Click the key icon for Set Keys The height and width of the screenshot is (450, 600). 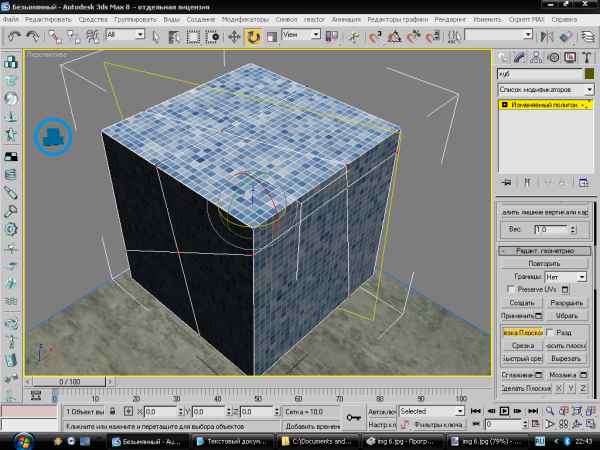click(352, 416)
